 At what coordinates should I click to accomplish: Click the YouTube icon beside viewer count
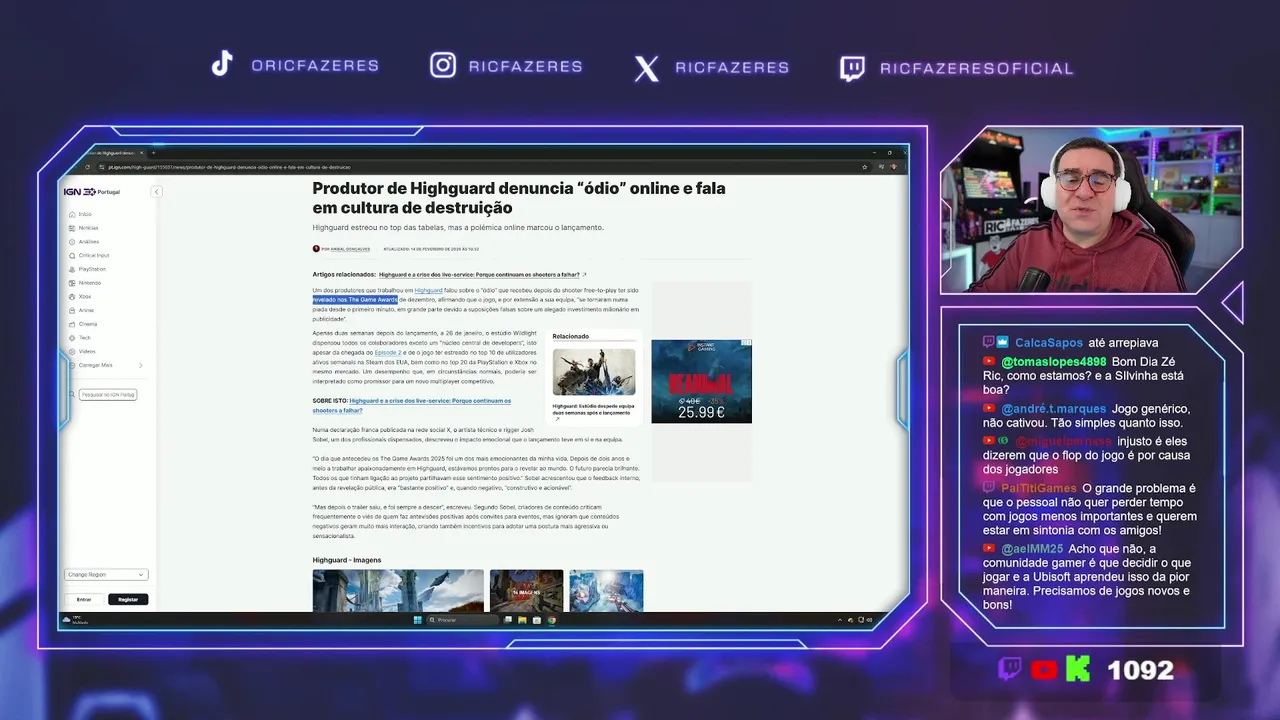[1044, 670]
